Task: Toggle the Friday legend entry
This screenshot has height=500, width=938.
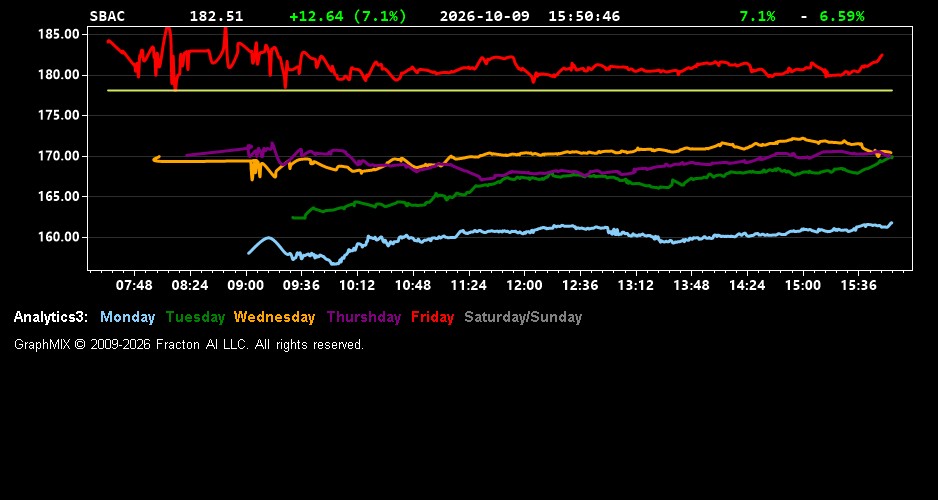Action: [x=433, y=317]
